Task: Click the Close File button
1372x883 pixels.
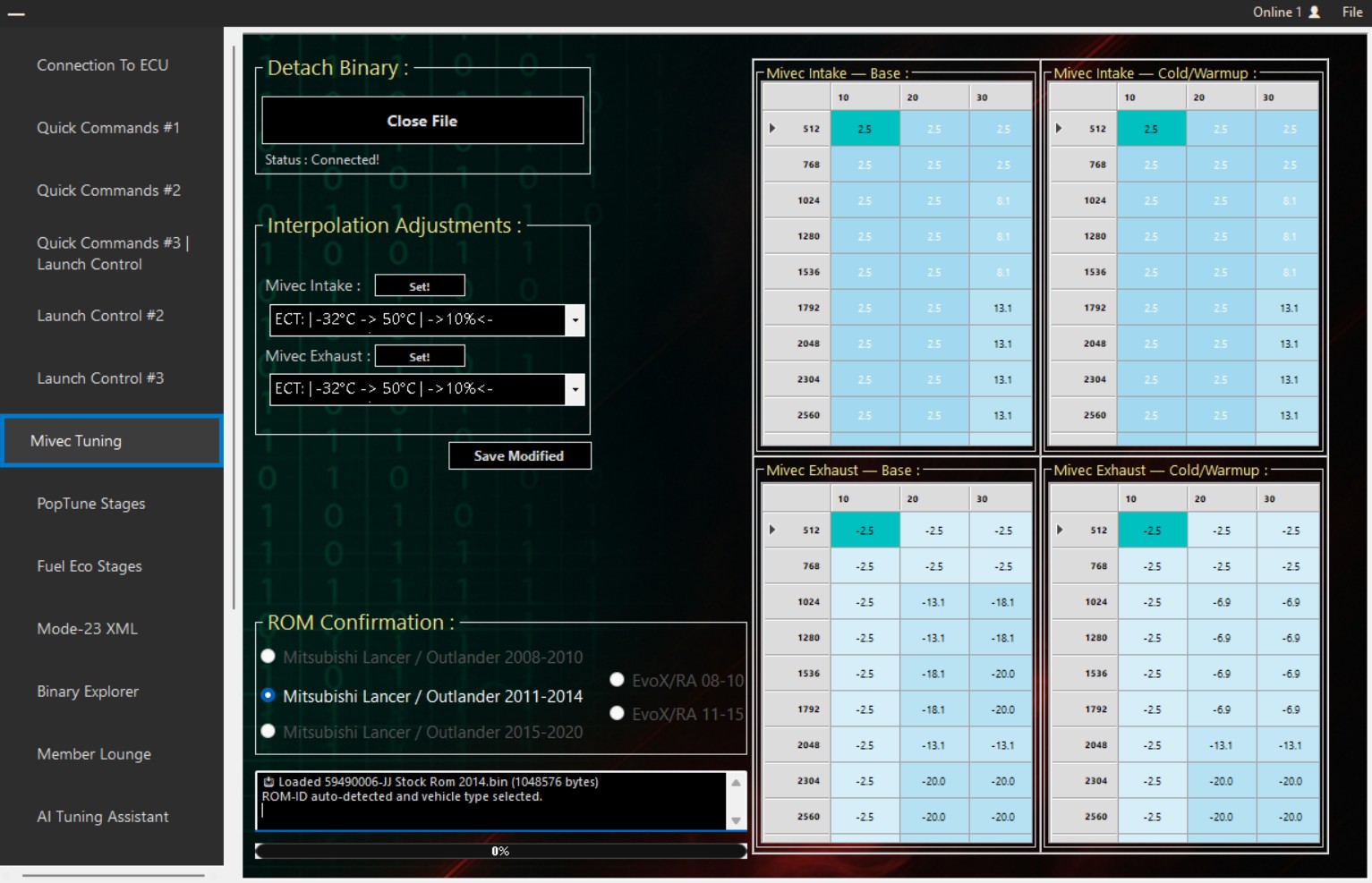Action: (422, 121)
